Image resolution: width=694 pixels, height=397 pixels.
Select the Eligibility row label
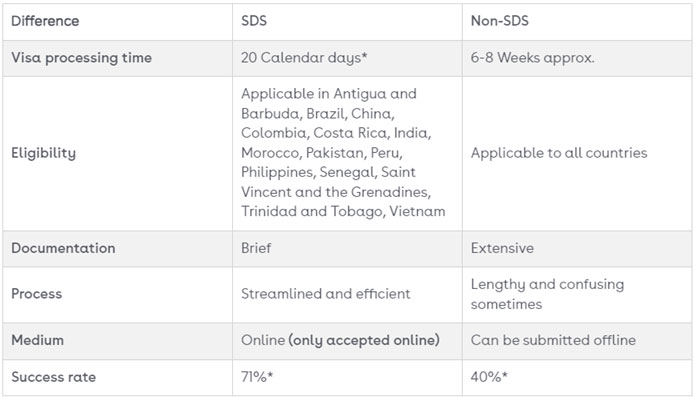tap(43, 153)
